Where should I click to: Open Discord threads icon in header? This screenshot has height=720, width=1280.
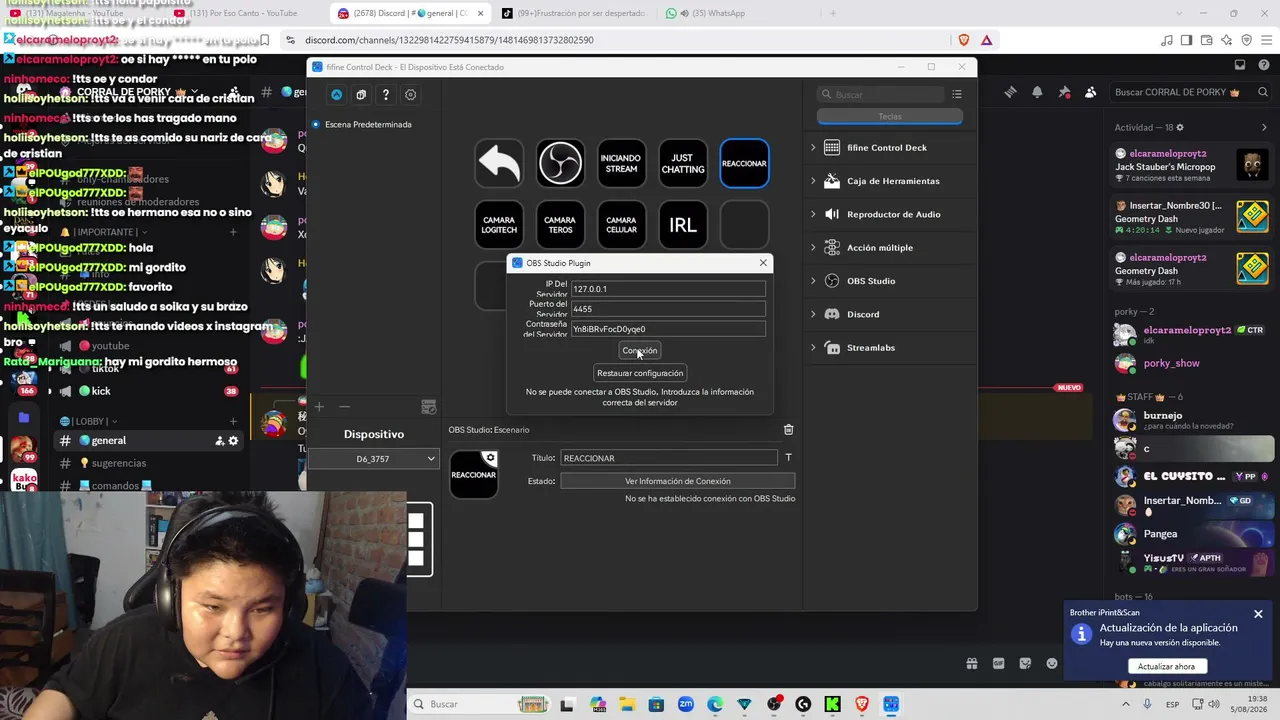tap(1010, 92)
